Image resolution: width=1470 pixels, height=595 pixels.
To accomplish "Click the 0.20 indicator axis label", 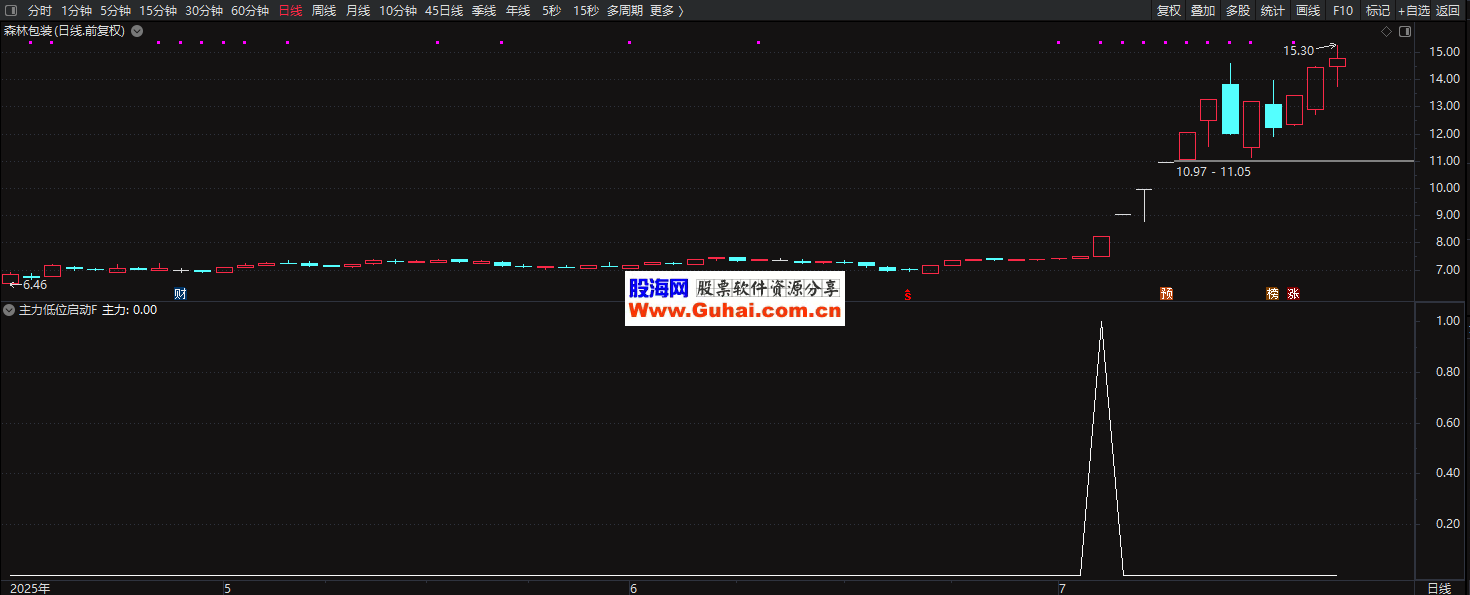I will [1448, 523].
